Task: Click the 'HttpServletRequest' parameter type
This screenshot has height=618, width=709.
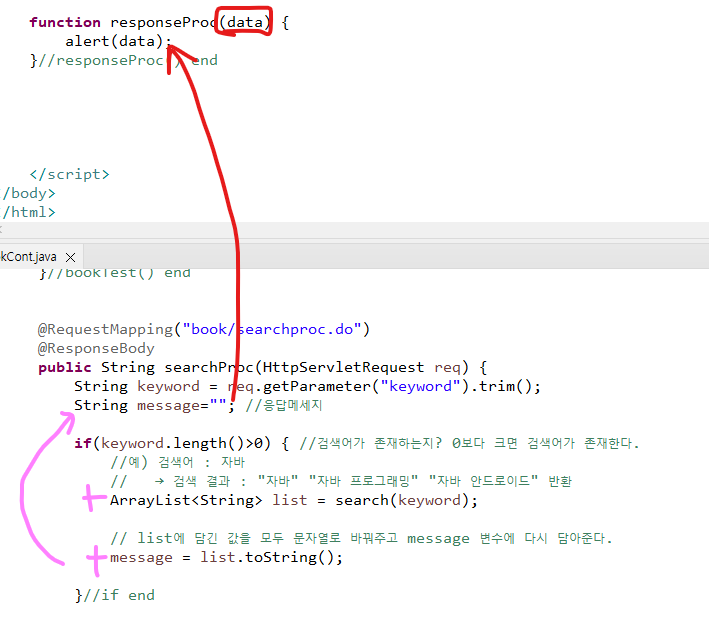Action: [344, 367]
